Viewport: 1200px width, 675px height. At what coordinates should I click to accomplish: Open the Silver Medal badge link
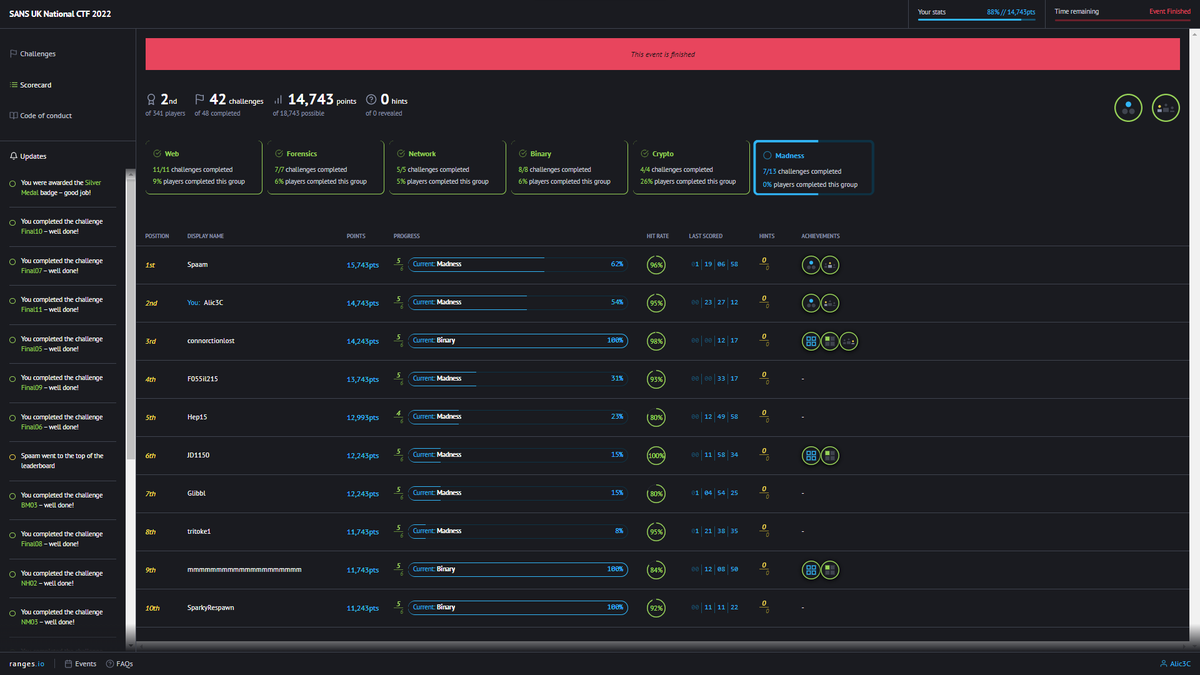coord(62,189)
